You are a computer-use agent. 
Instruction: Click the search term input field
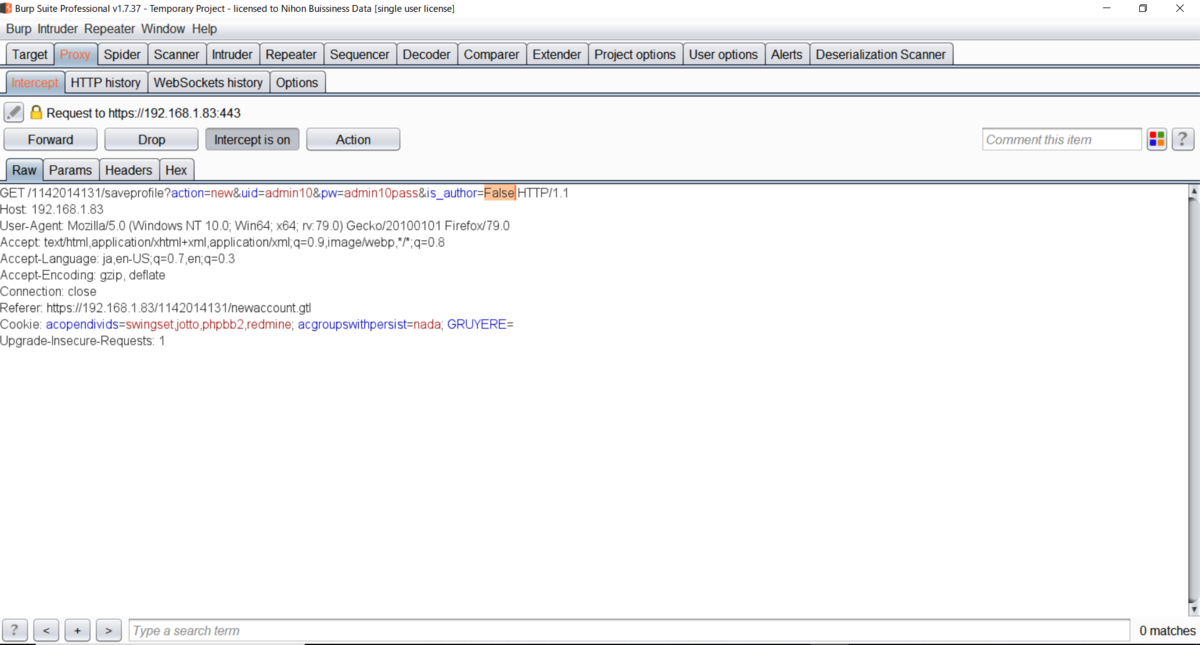[x=629, y=630]
